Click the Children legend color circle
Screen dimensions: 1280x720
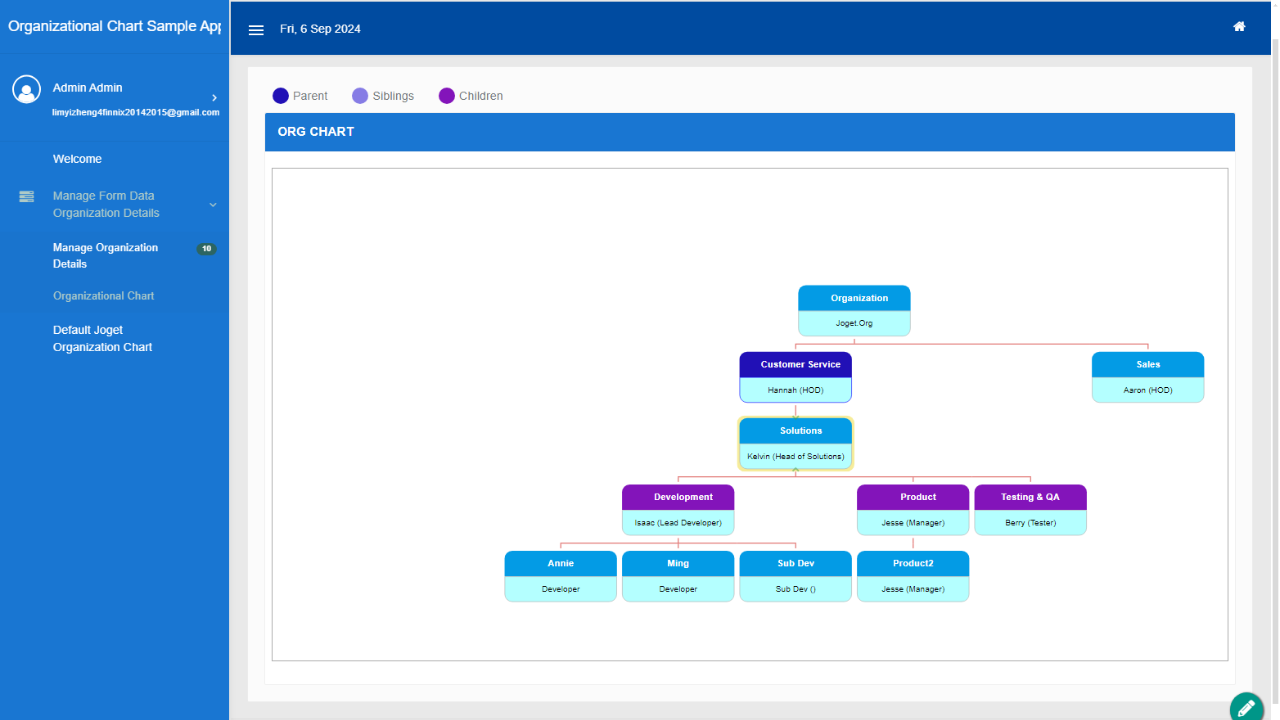point(447,96)
